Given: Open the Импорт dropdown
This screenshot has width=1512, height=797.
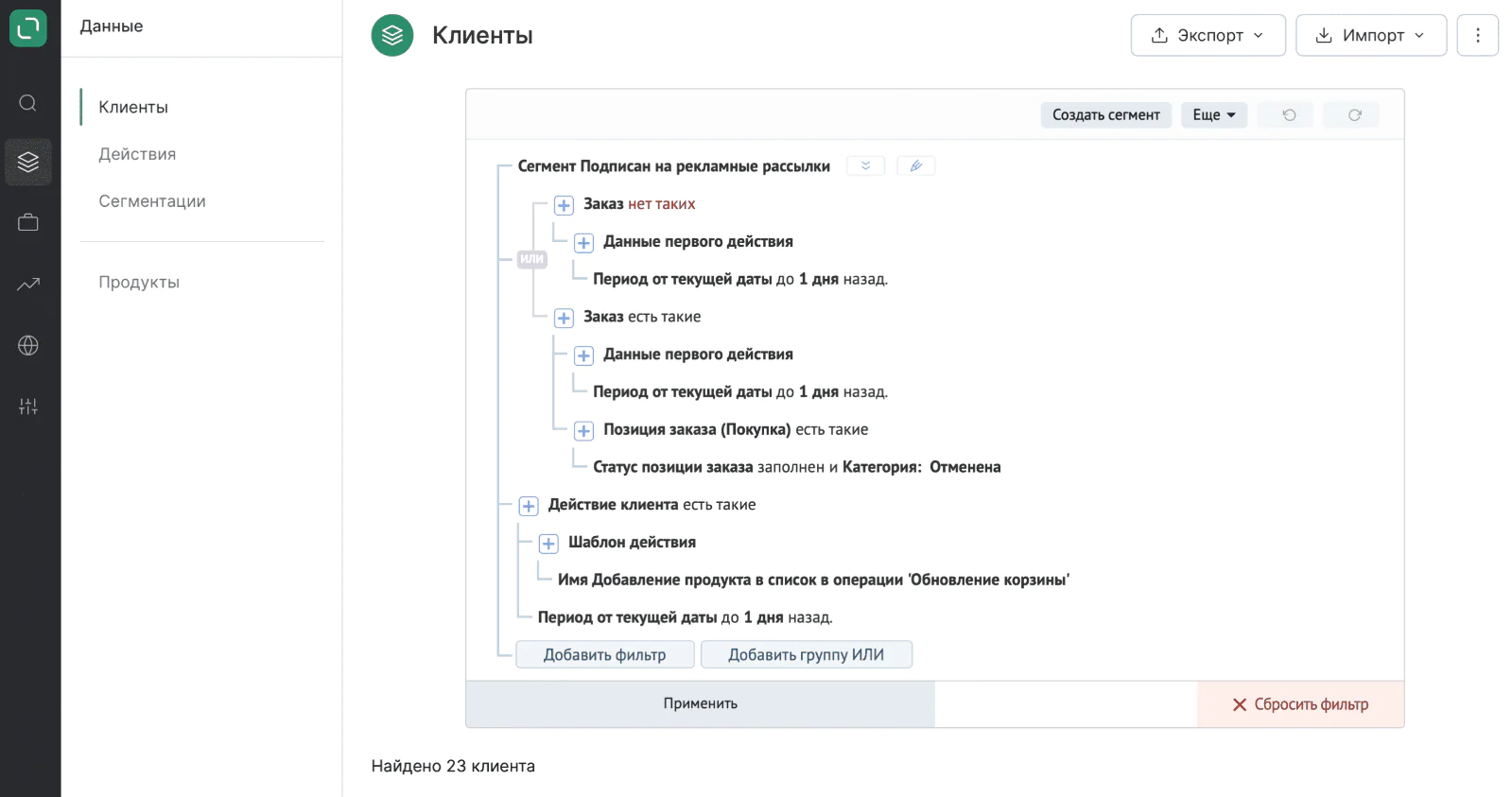Looking at the screenshot, I should pos(1370,35).
